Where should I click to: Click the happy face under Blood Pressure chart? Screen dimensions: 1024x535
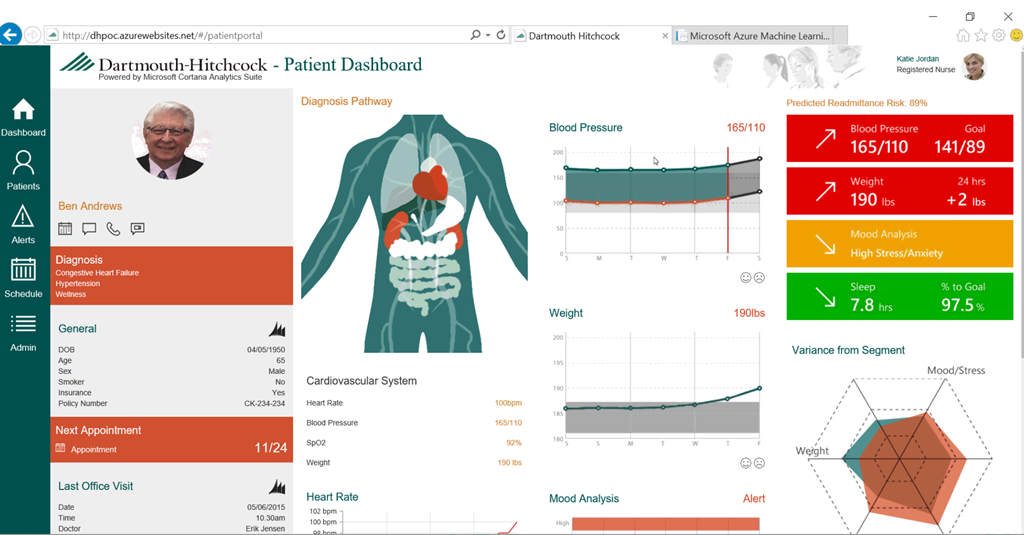(745, 278)
